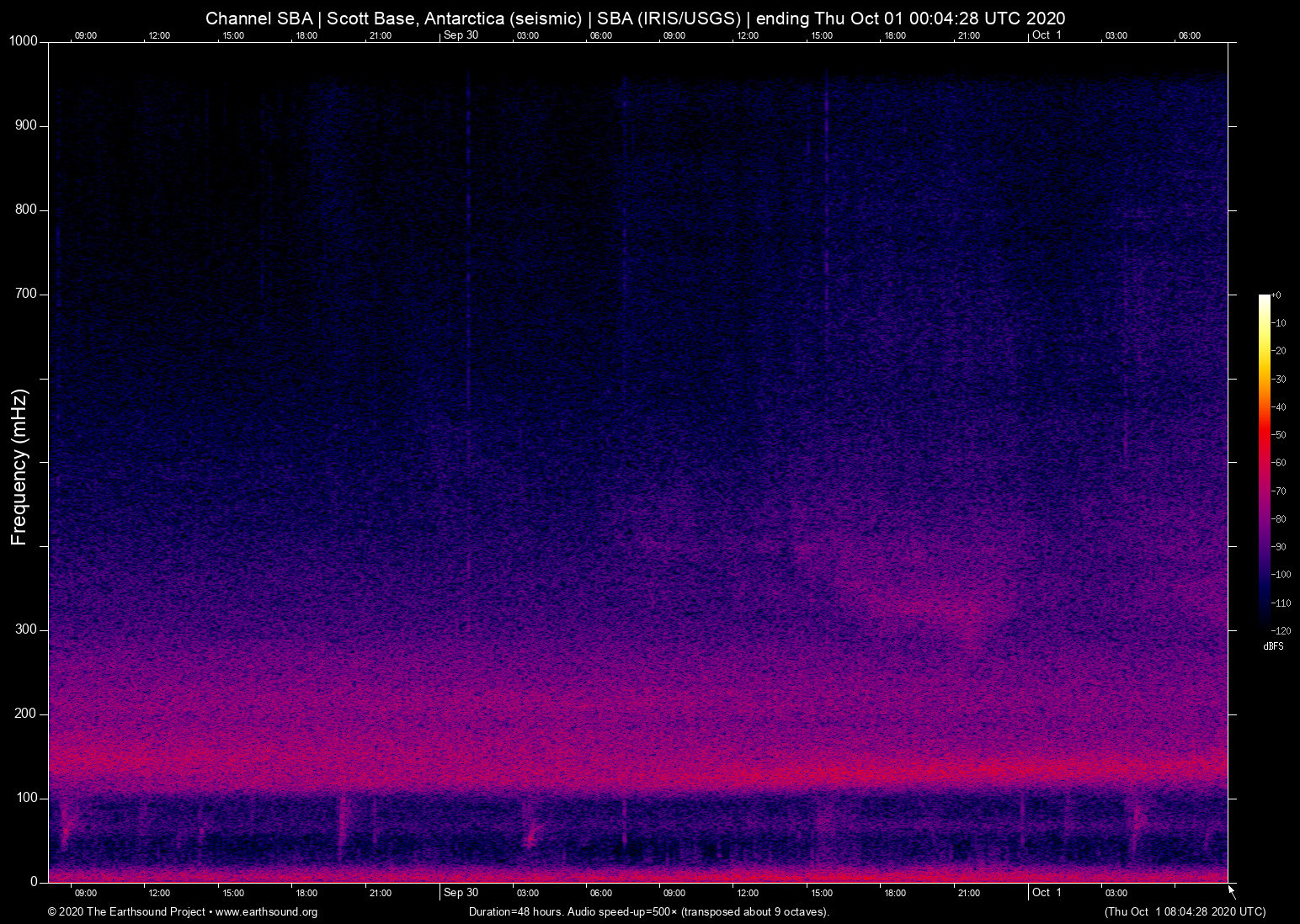Select the 21:00 timestamp on bottom axis
The width and height of the screenshot is (1300, 924).
(381, 893)
